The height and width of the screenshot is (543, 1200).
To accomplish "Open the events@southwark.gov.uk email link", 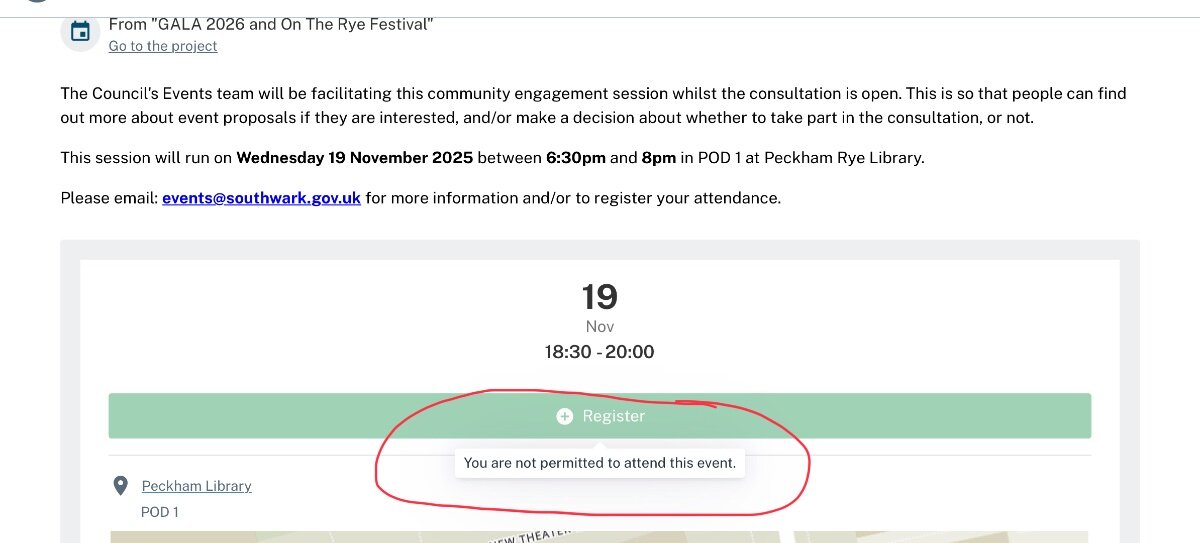I will 261,198.
